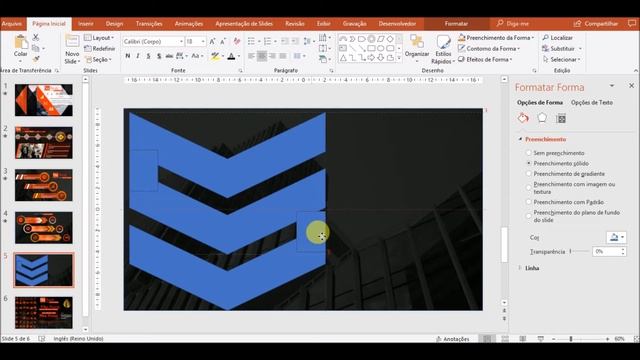The height and width of the screenshot is (360, 640).
Task: Select slide 3 thumbnail
Action: coord(44,185)
